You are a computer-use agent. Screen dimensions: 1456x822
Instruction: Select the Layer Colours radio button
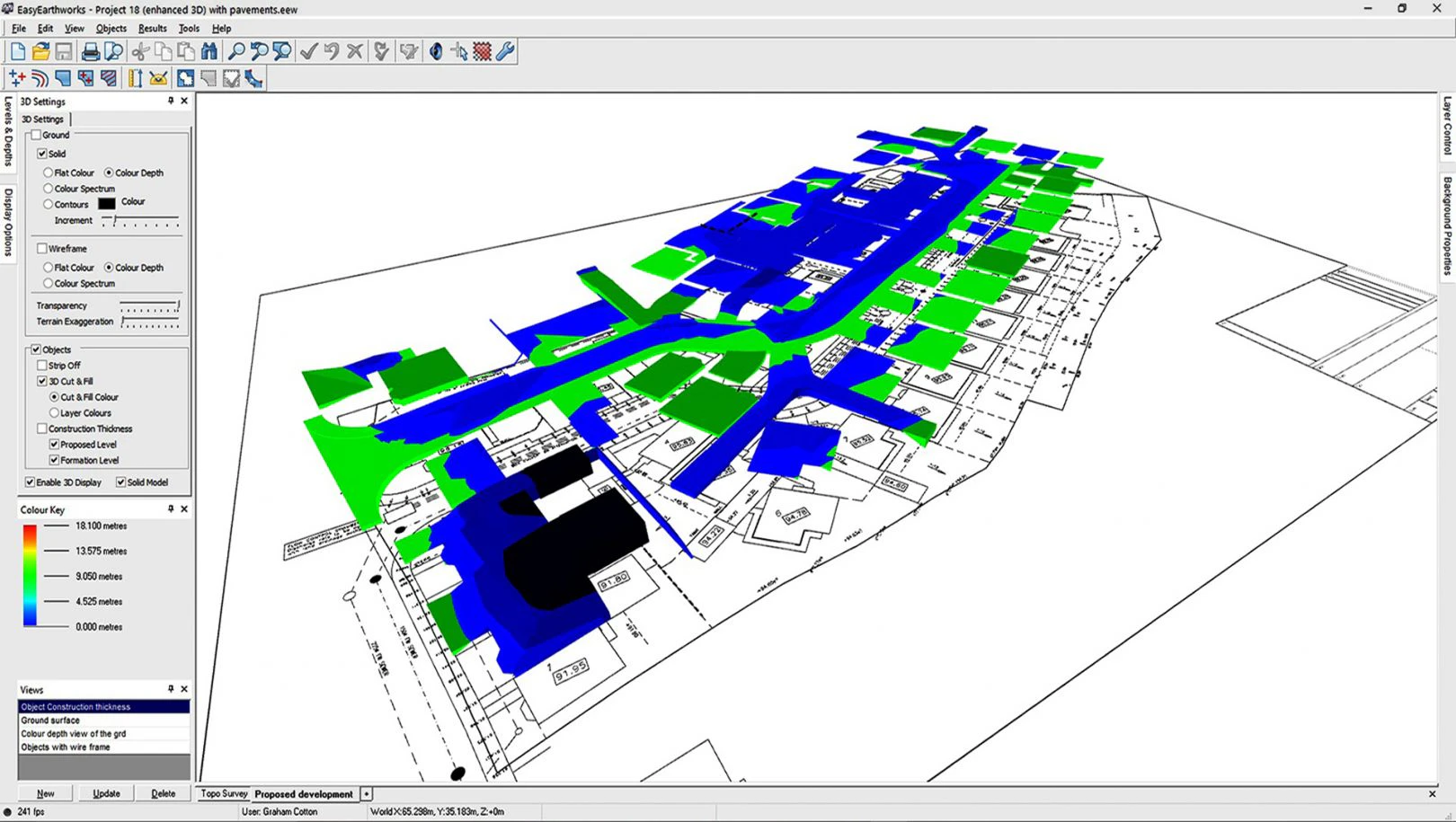pyautogui.click(x=55, y=412)
